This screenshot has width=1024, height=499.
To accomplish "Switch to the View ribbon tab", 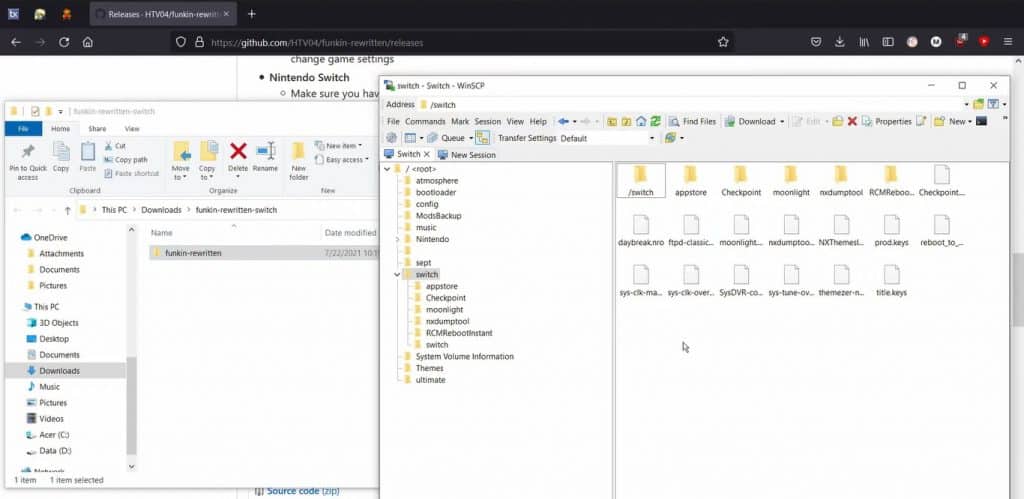I will 132,129.
